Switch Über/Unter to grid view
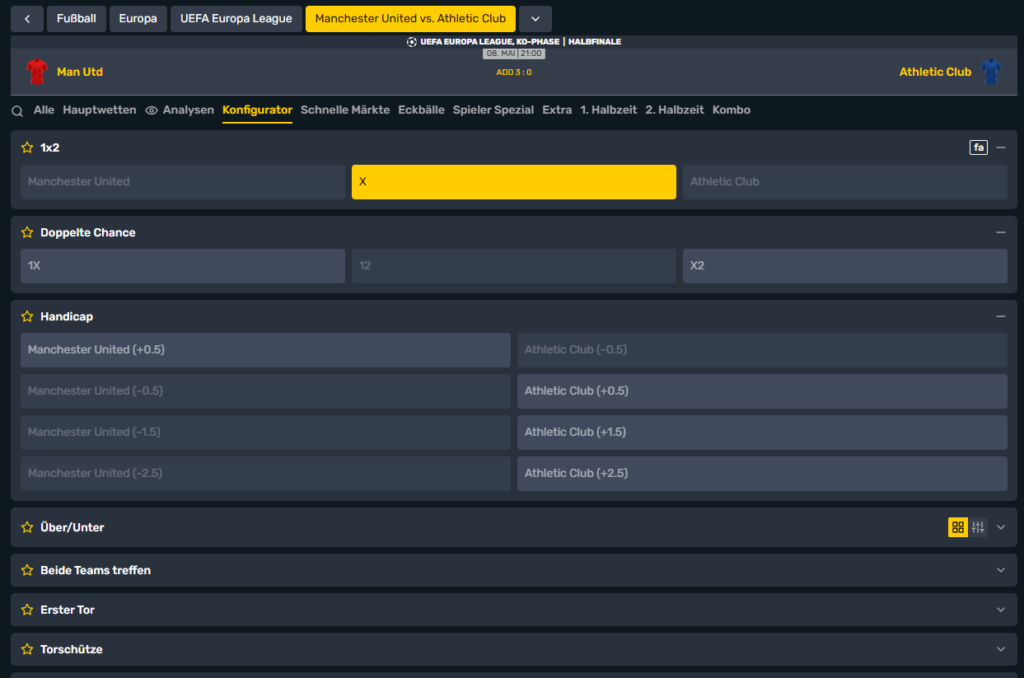 957,527
